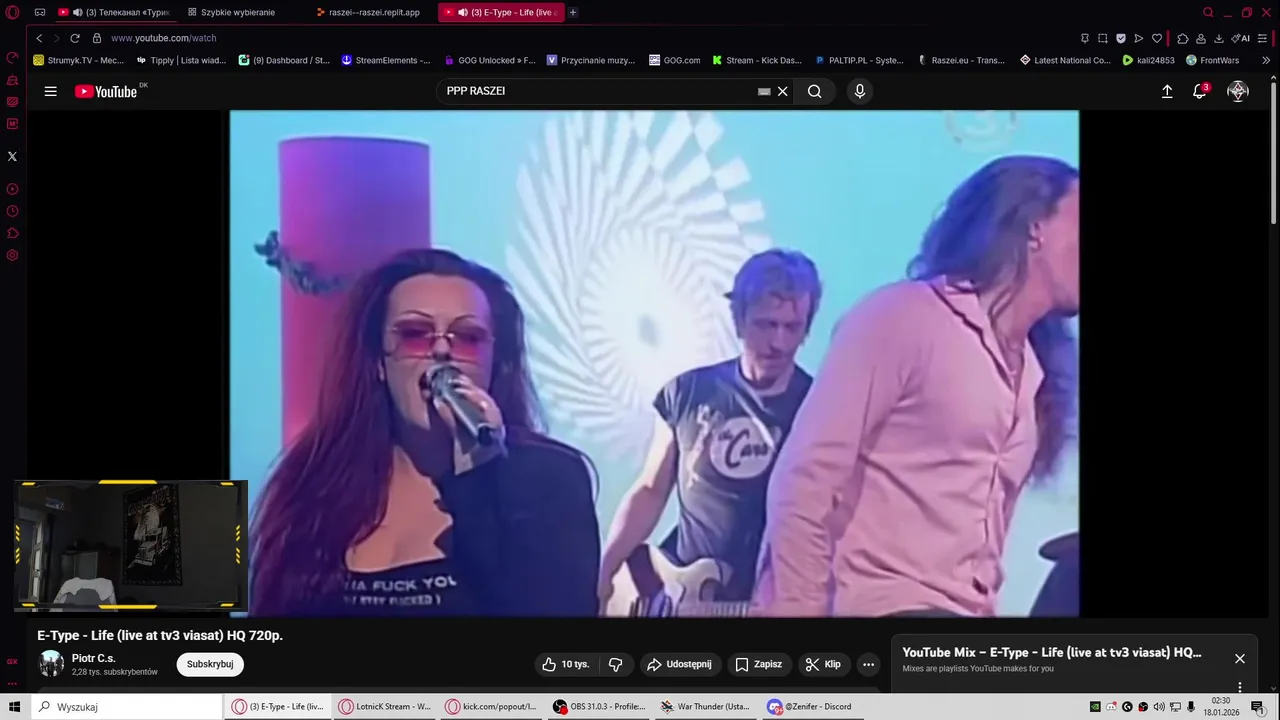Click the Wyszukaj taskbar search box
This screenshot has width=1280, height=720.
point(127,706)
